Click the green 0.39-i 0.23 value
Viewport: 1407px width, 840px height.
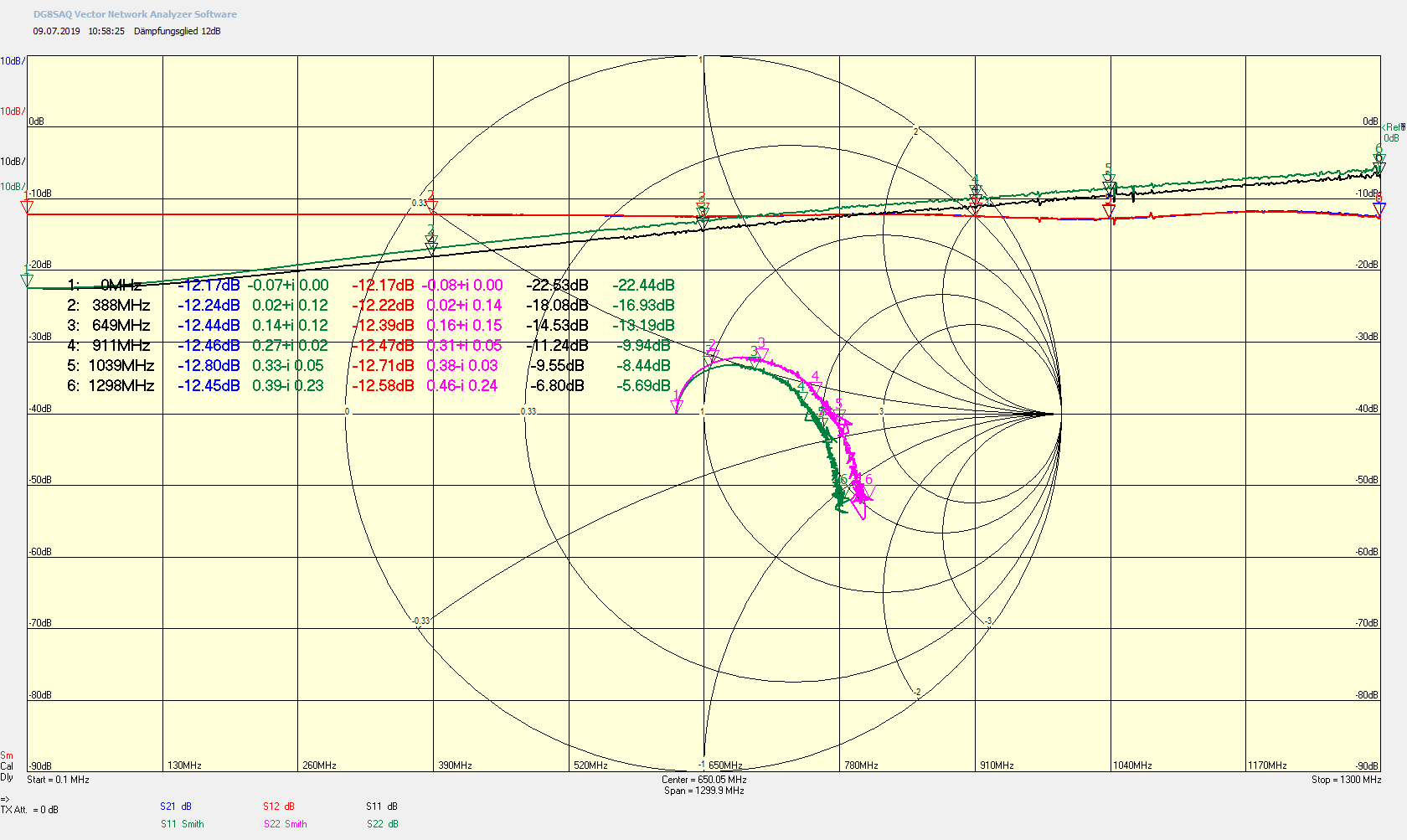(288, 386)
